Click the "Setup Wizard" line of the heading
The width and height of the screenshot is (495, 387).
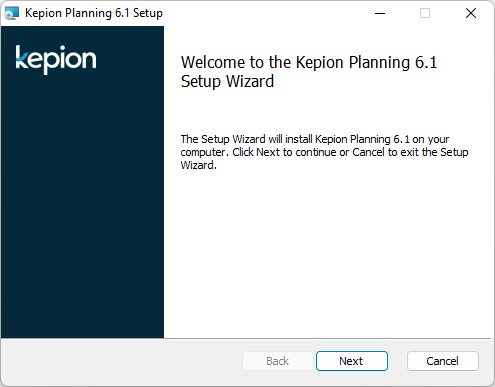coord(227,81)
